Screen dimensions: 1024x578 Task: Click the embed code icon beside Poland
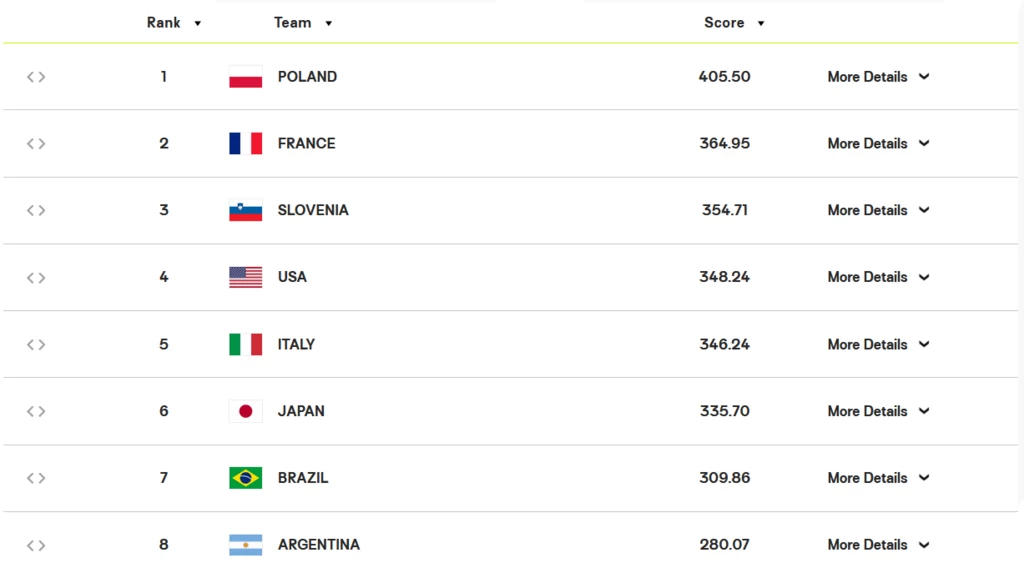click(x=36, y=77)
